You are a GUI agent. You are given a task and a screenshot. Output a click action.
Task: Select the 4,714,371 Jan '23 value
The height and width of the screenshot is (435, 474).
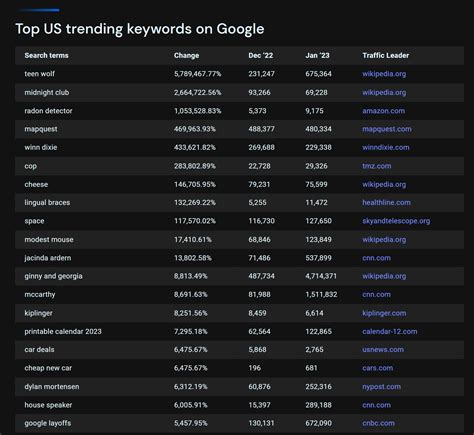(321, 276)
